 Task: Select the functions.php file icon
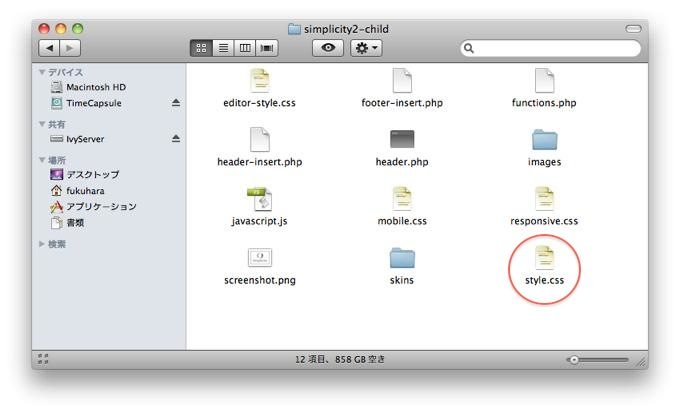pyautogui.click(x=544, y=81)
